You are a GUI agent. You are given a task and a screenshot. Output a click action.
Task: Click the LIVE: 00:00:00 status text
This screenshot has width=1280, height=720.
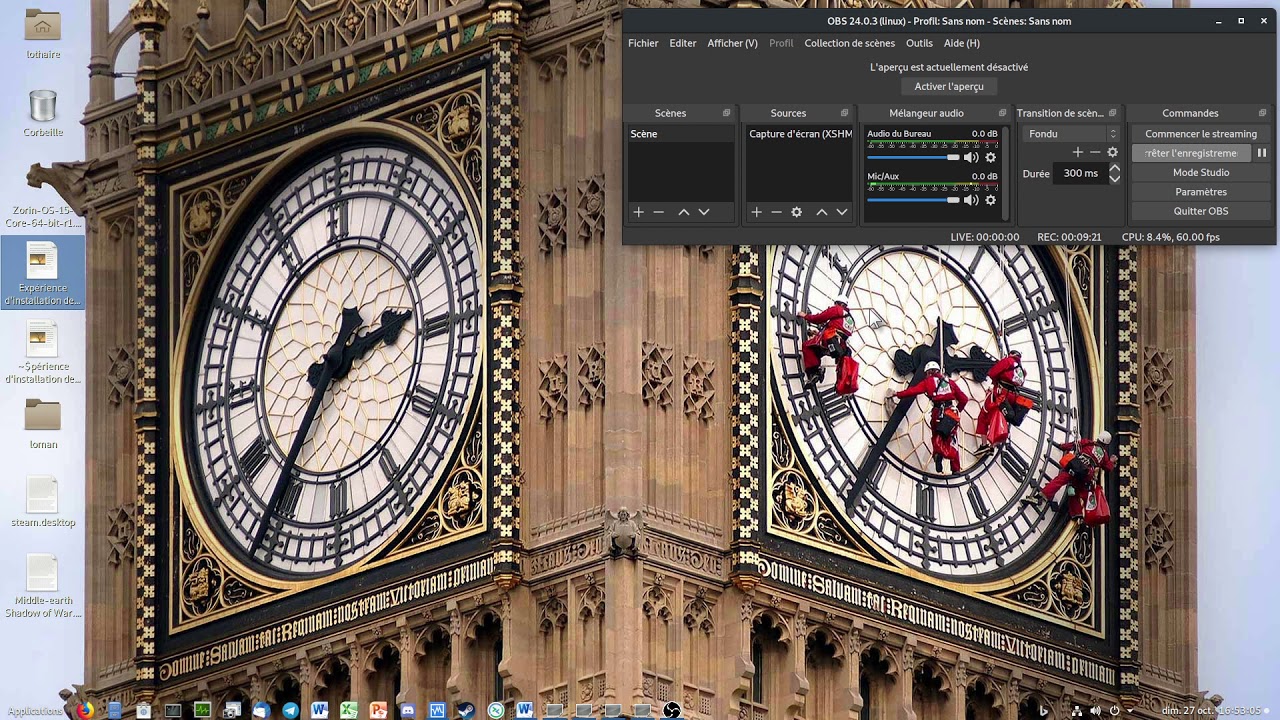(x=985, y=237)
